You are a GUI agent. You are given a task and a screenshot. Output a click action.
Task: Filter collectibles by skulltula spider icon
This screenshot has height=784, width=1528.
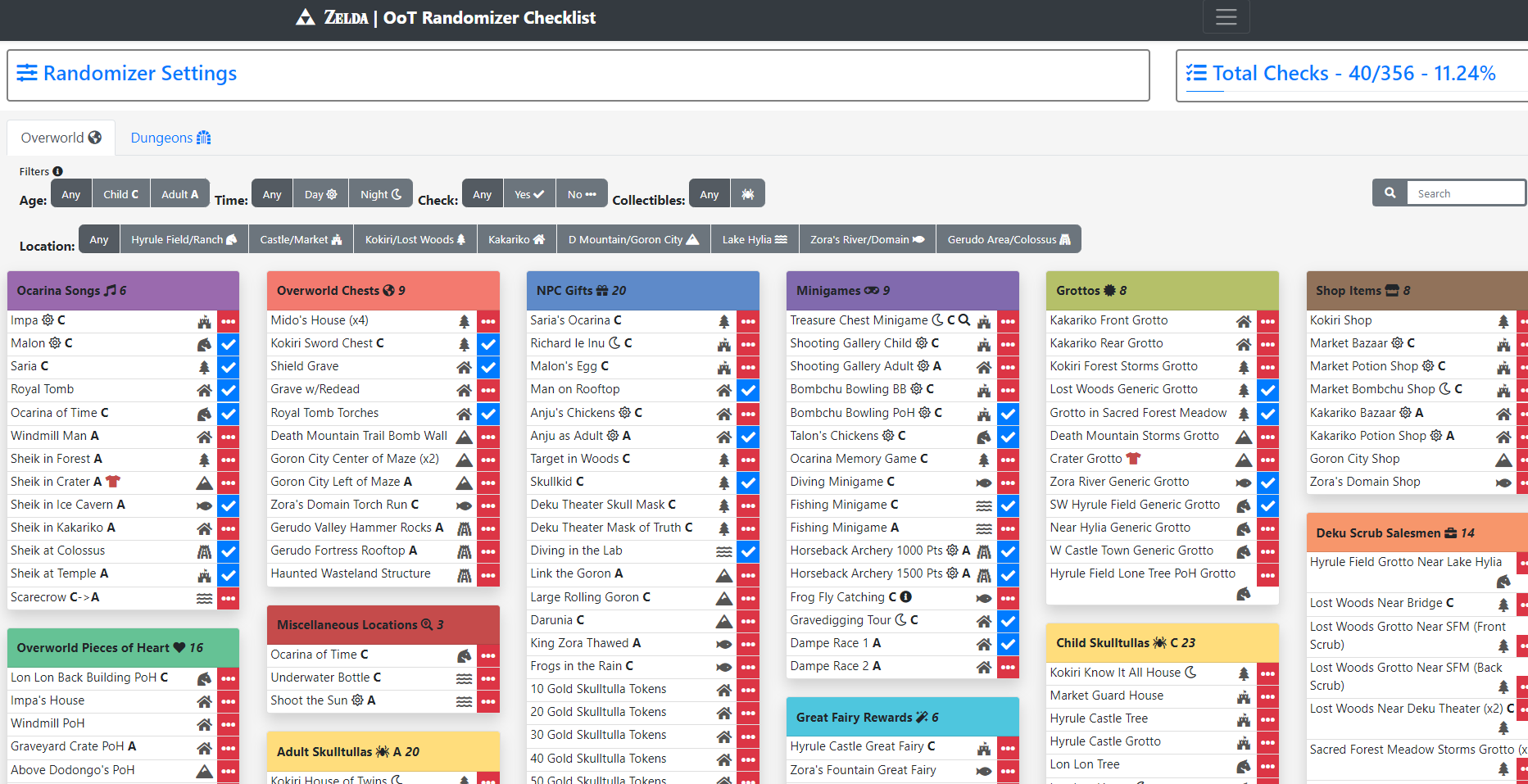pyautogui.click(x=747, y=194)
